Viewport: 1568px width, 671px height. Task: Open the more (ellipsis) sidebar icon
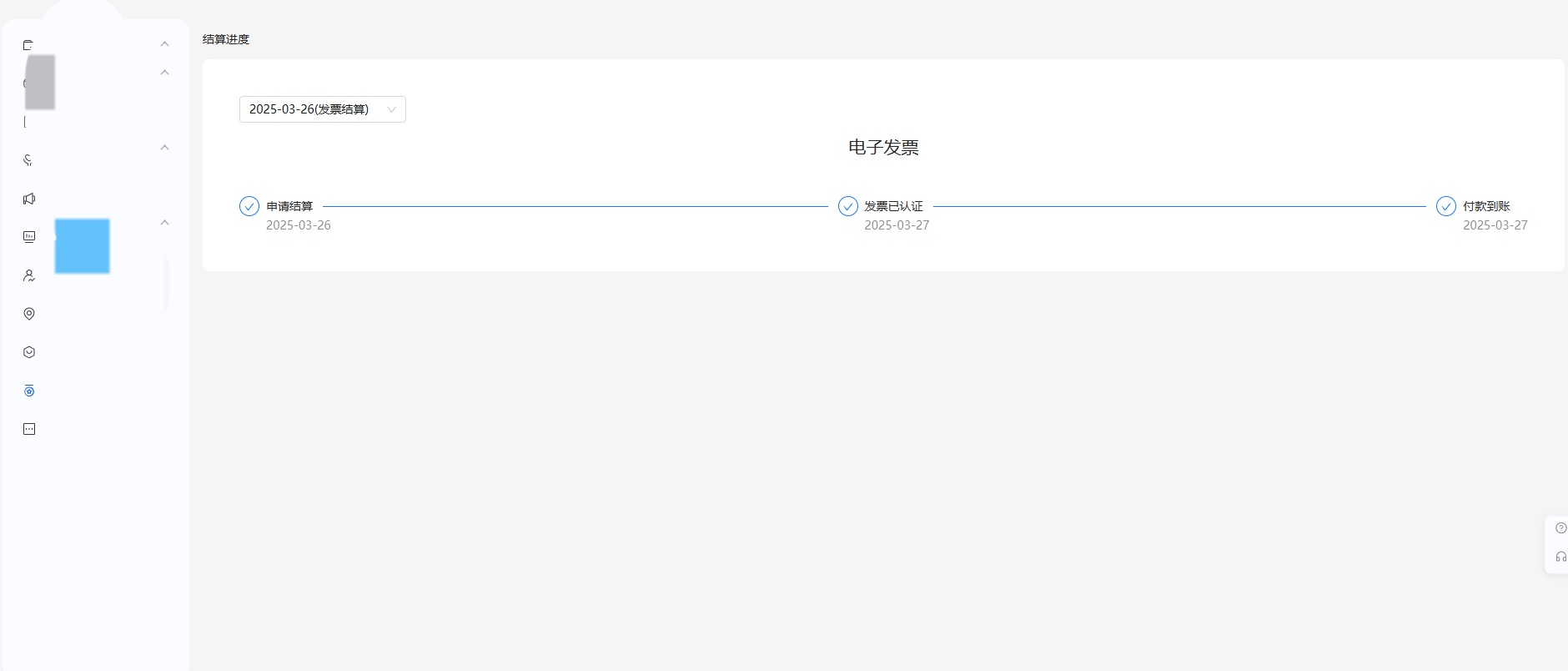29,429
